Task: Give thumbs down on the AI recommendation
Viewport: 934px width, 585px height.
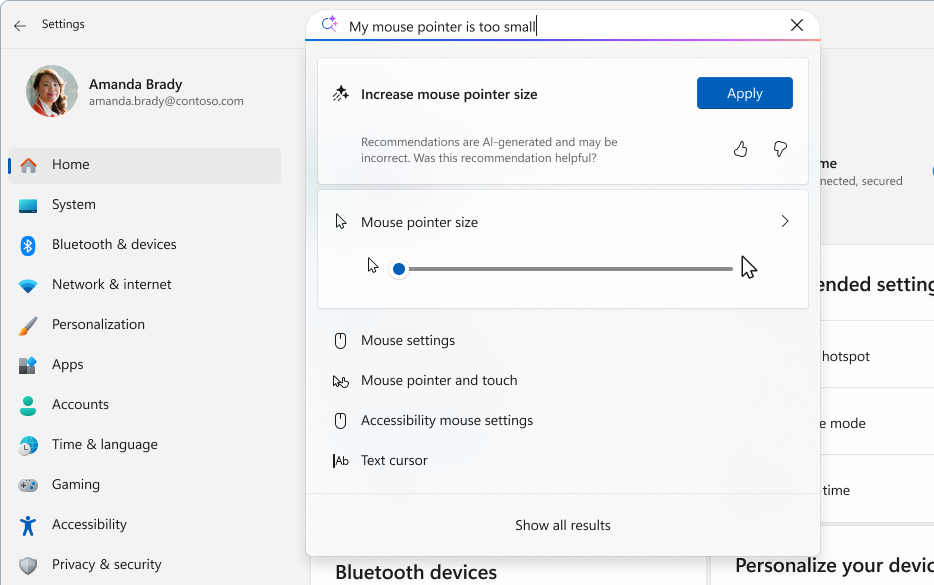Action: tap(779, 148)
